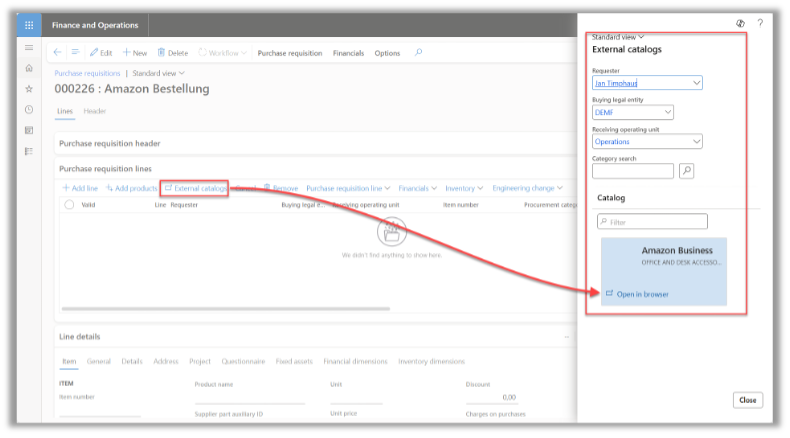Image resolution: width=790 pixels, height=438 pixels.
Task: Expand the Standard view selector on main page
Action: (x=158, y=73)
